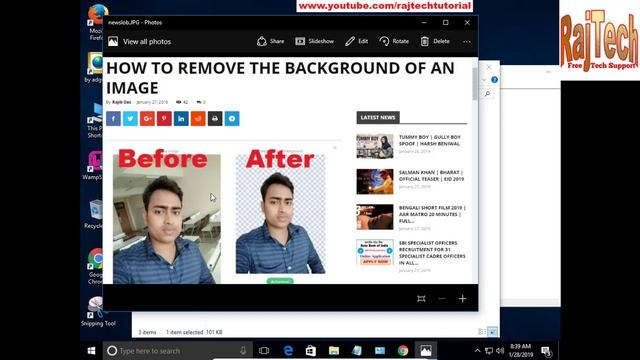Click the After photo in article
The image size is (640, 360).
pos(280,214)
